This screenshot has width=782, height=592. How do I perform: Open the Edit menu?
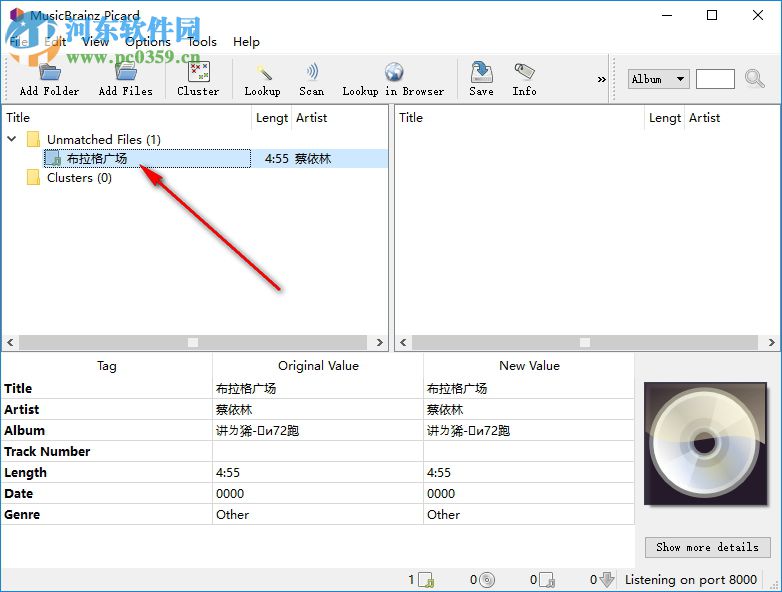pyautogui.click(x=55, y=42)
